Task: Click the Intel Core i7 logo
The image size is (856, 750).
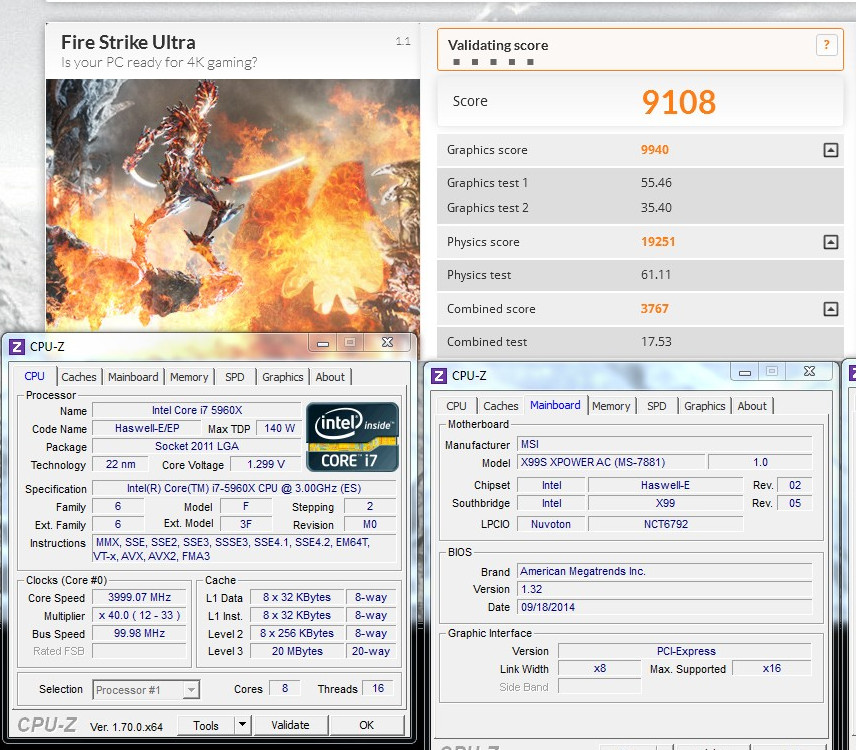Action: tap(352, 436)
